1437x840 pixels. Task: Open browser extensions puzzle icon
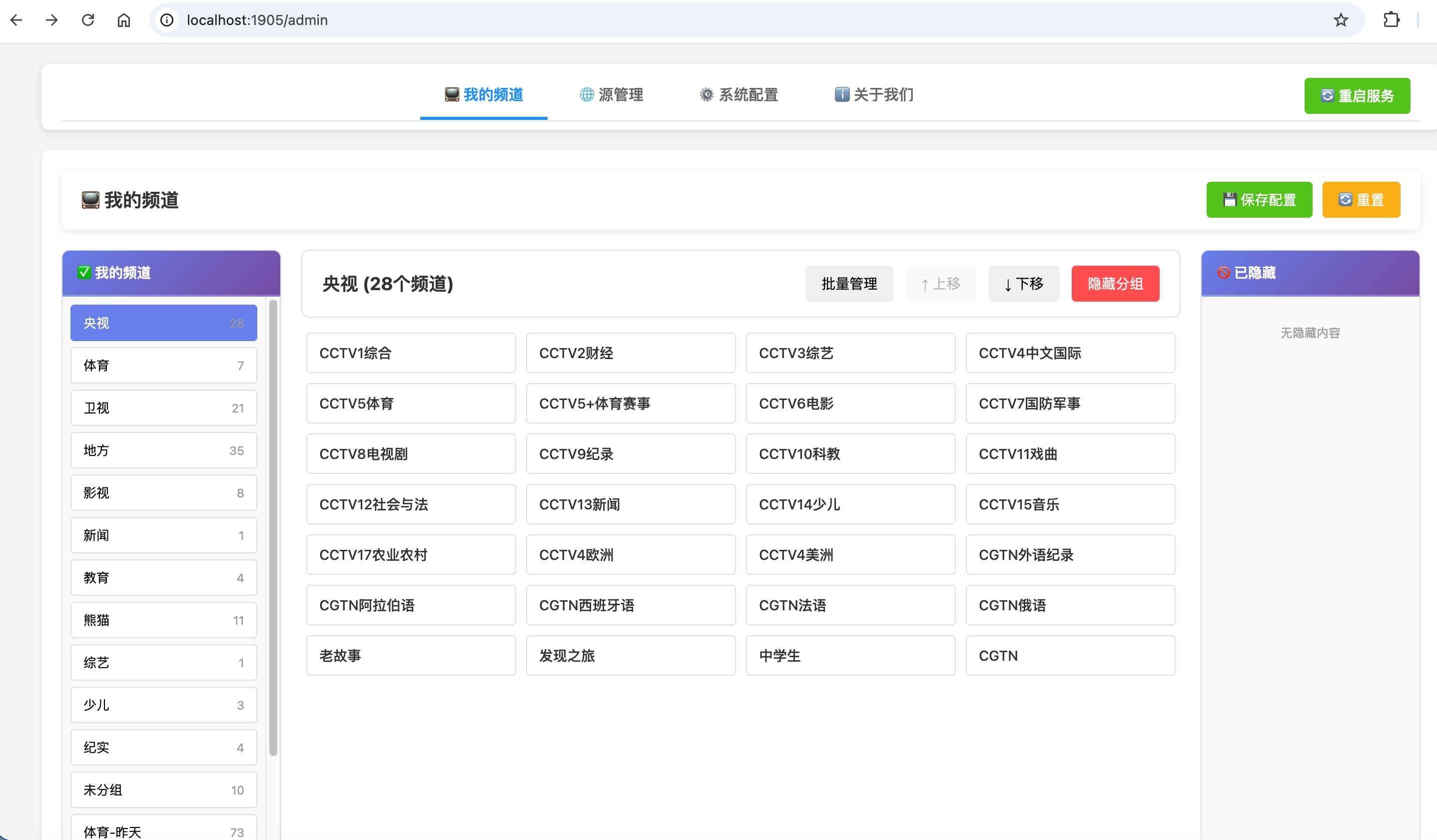pyautogui.click(x=1391, y=20)
